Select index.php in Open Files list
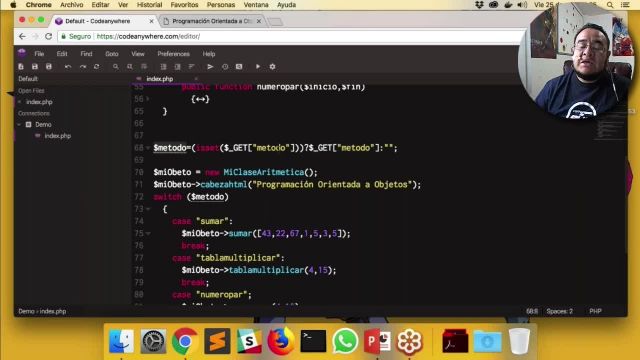This screenshot has width=640, height=360. [x=40, y=102]
